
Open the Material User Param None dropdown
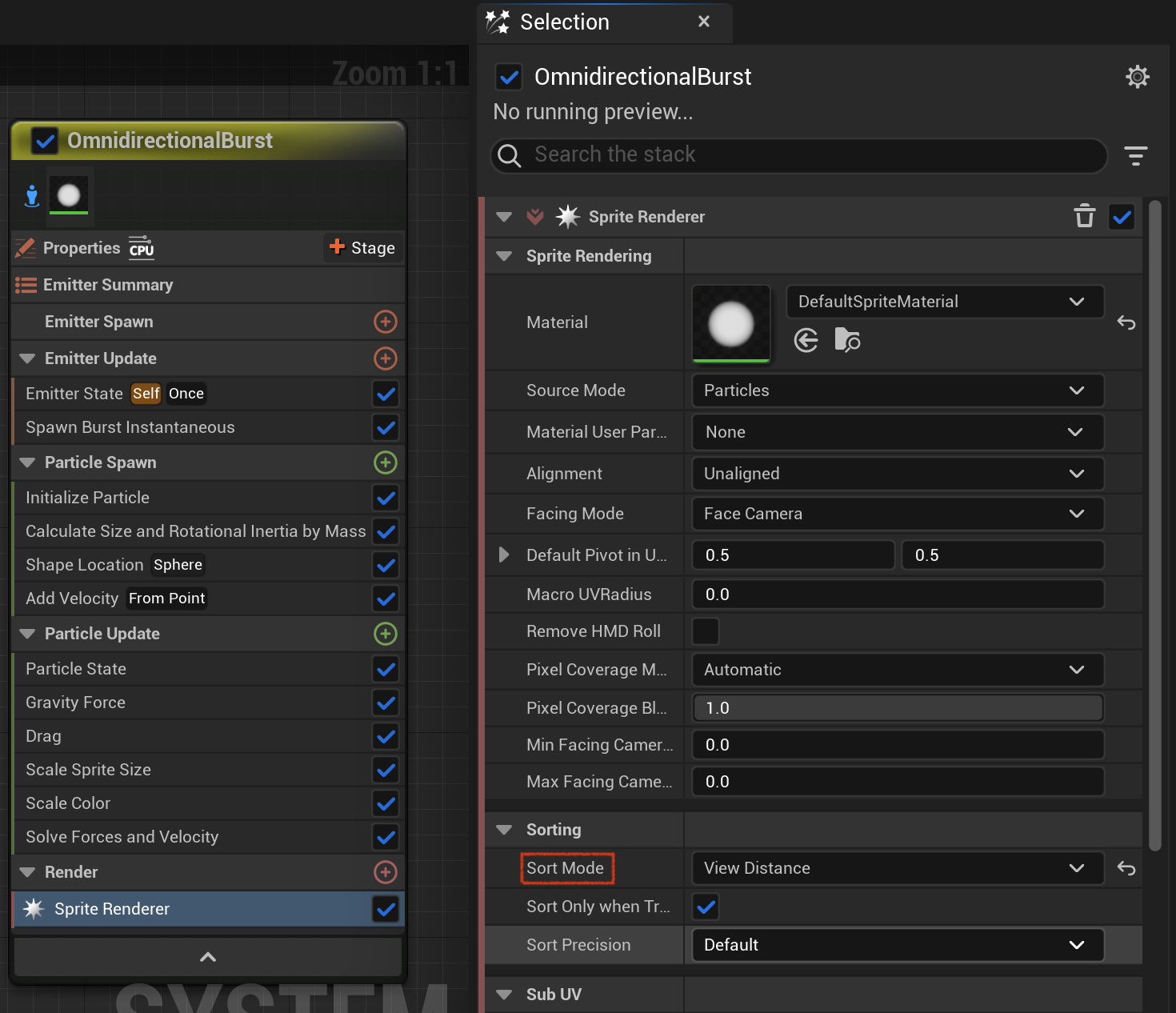click(x=898, y=432)
